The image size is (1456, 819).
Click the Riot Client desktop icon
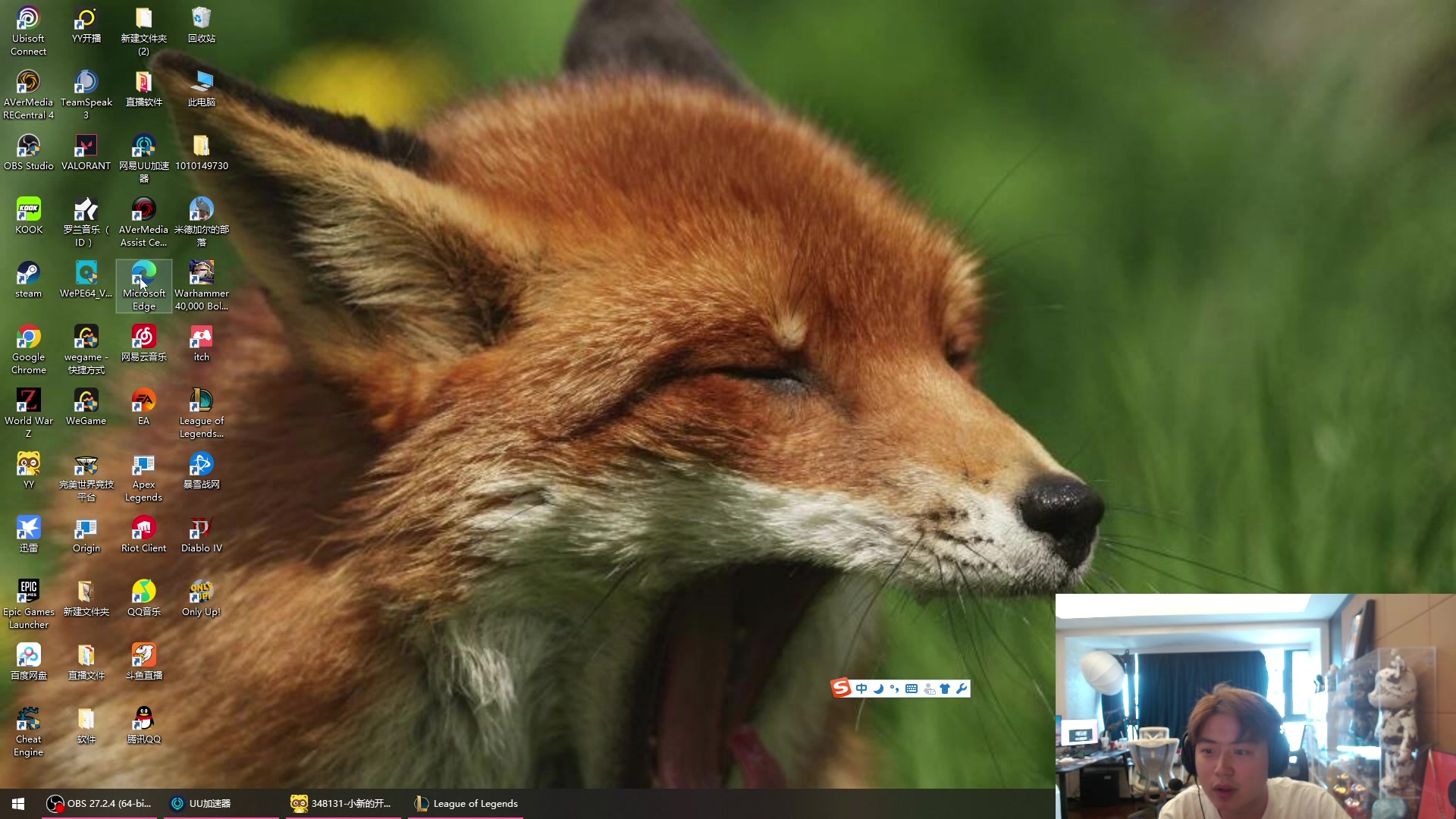[143, 529]
